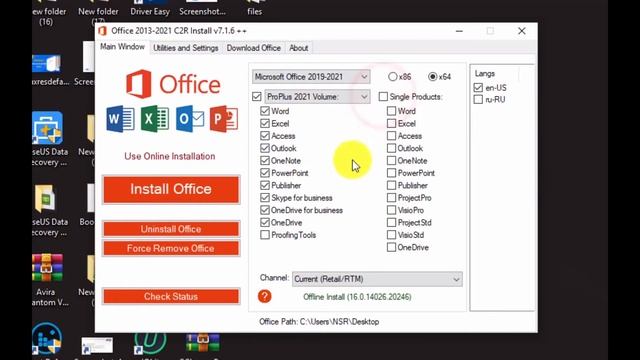
Task: Click the PowerPoint application icon under Office logo
Action: (x=224, y=119)
